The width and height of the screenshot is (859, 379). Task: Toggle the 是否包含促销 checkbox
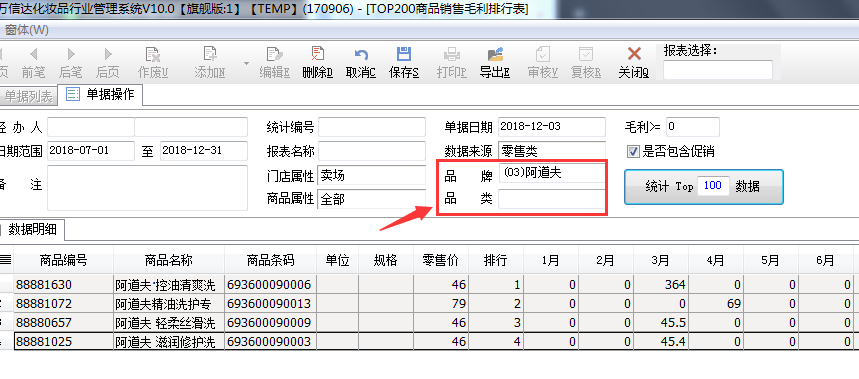634,151
